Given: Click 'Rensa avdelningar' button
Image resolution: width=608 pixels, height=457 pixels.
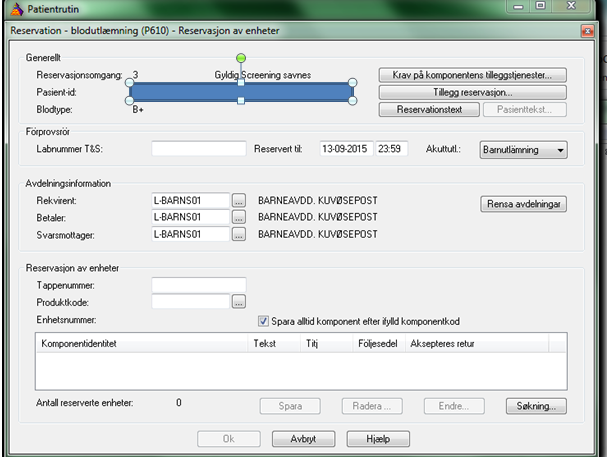Looking at the screenshot, I should 523,204.
